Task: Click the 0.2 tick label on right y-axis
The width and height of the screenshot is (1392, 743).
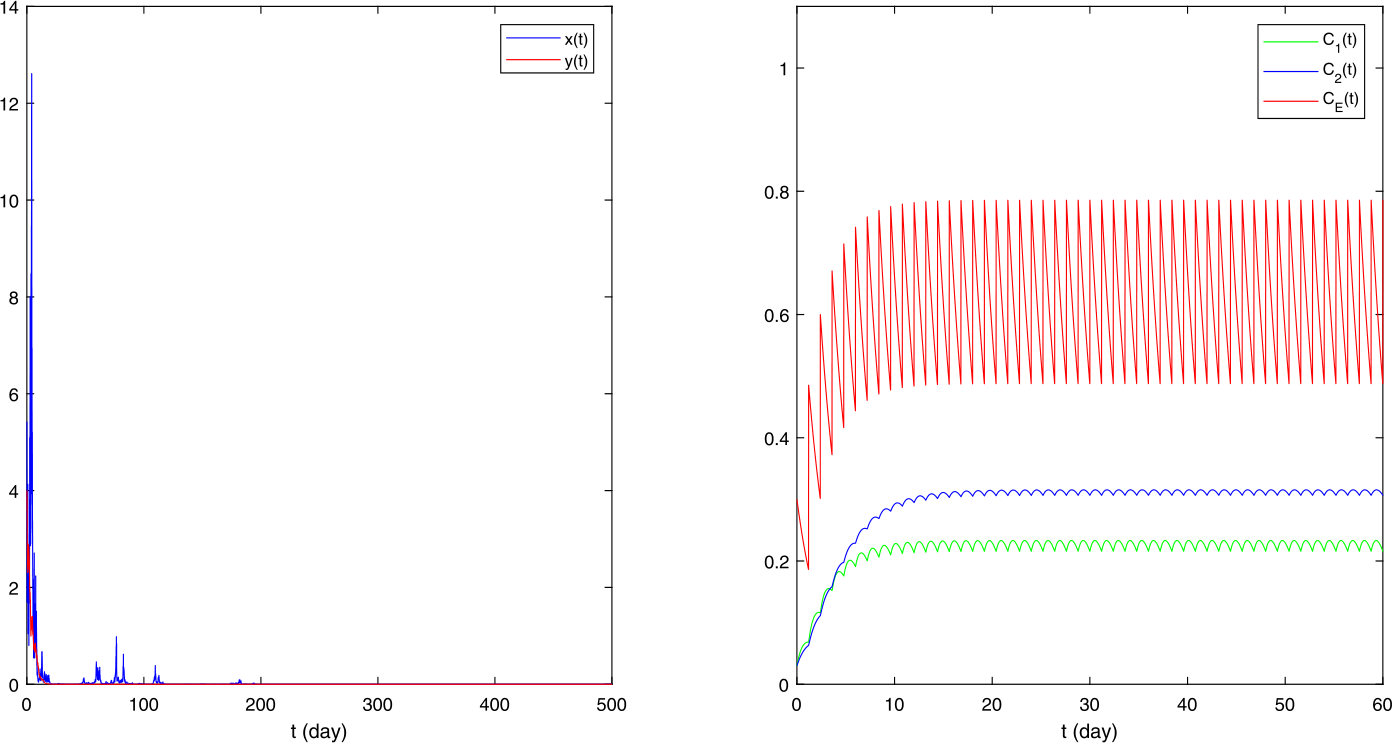Action: (776, 562)
